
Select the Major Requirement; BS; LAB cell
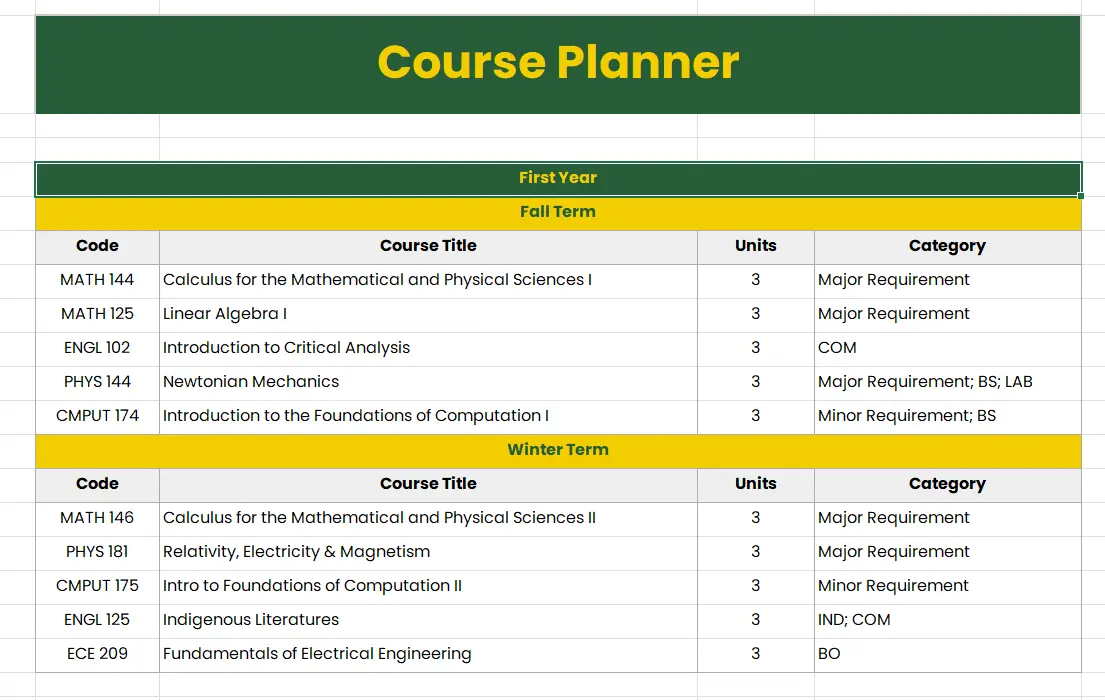click(x=946, y=382)
